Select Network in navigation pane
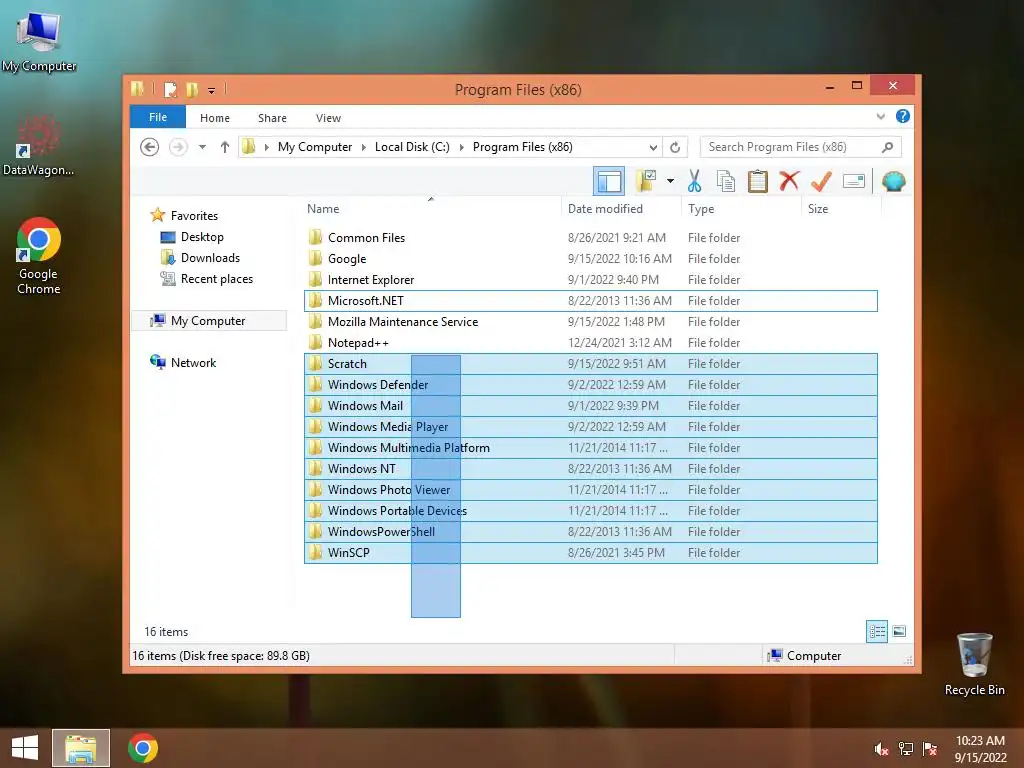This screenshot has width=1024, height=768. tap(193, 362)
